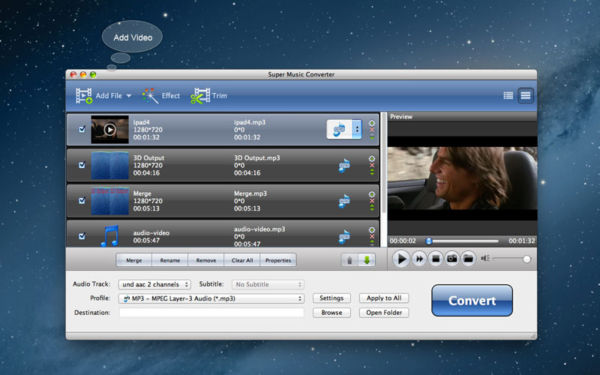This screenshot has width=600, height=375.
Task: Click the preview video frame
Action: (462, 178)
